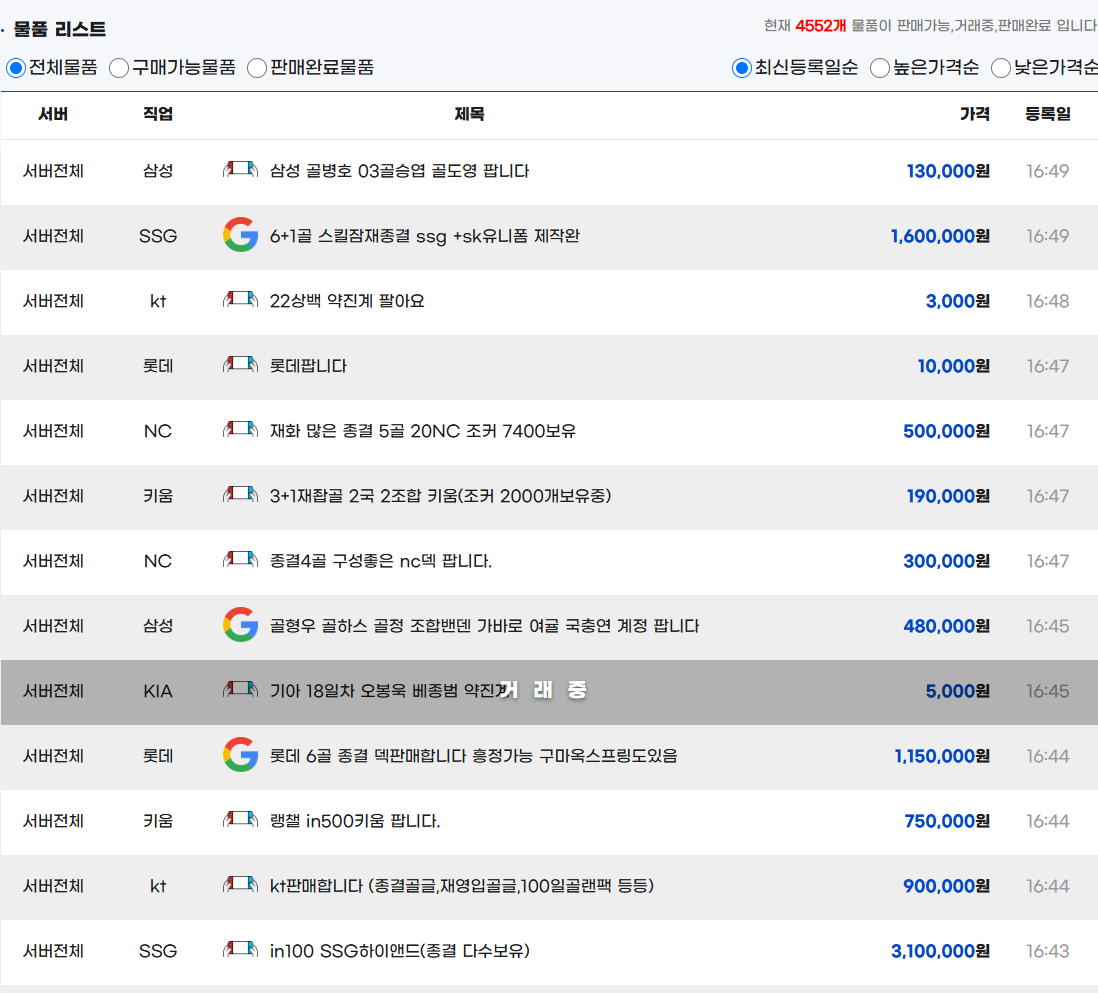The height and width of the screenshot is (993, 1098).
Task: Click price 300,000원
Action: click(947, 562)
